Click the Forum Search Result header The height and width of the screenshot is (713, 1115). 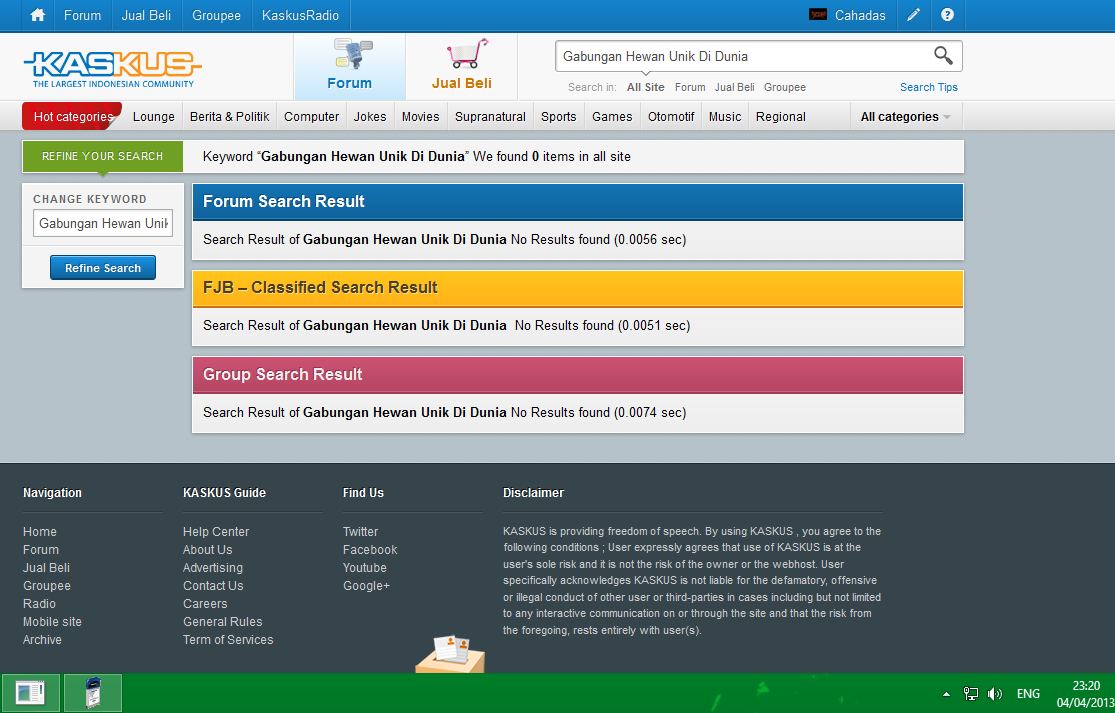pos(577,202)
